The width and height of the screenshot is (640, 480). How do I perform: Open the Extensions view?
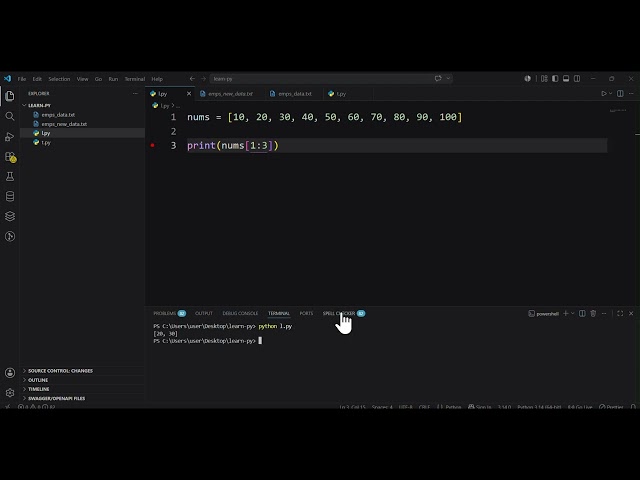click(10, 157)
